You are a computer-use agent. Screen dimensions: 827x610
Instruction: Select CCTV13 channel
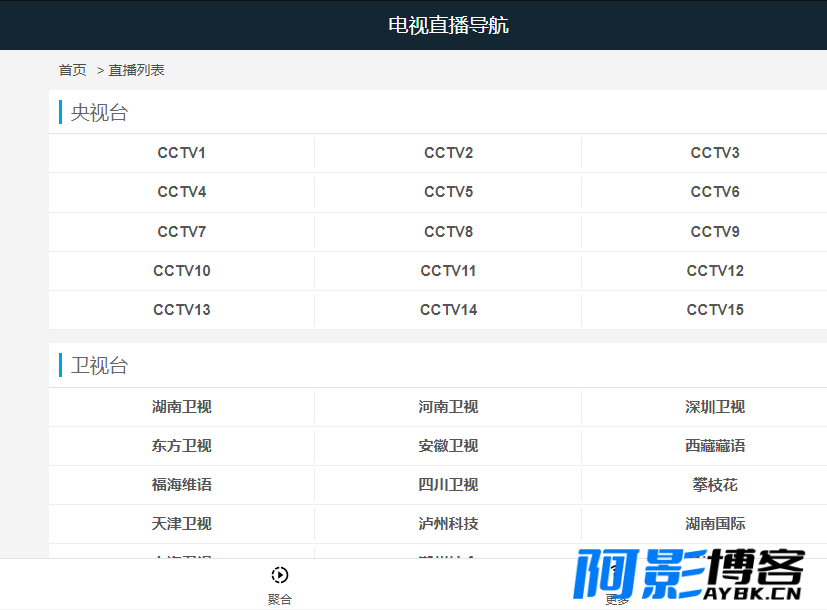point(181,309)
